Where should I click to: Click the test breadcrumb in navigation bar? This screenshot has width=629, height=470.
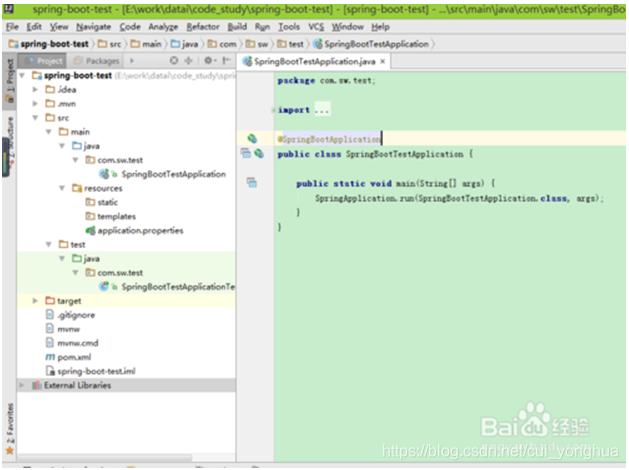pyautogui.click(x=290, y=44)
